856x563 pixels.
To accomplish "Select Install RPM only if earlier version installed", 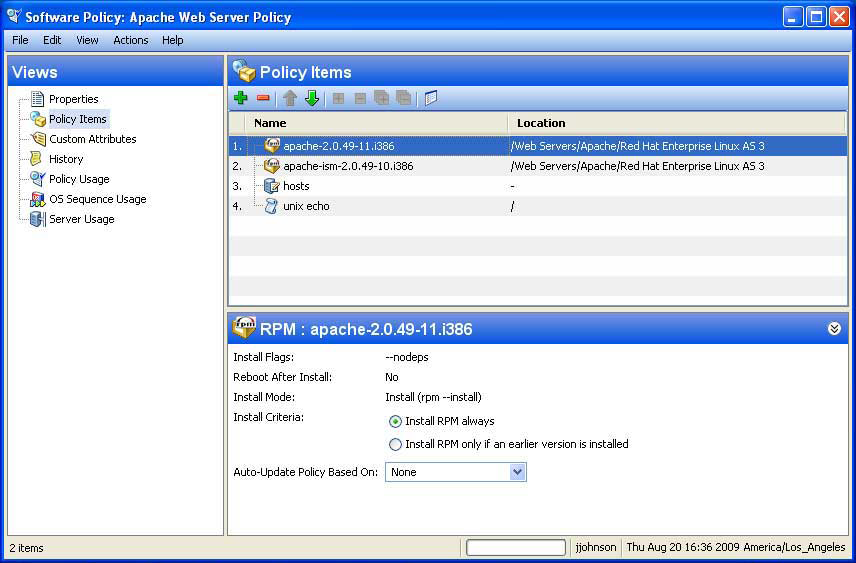I will (395, 445).
